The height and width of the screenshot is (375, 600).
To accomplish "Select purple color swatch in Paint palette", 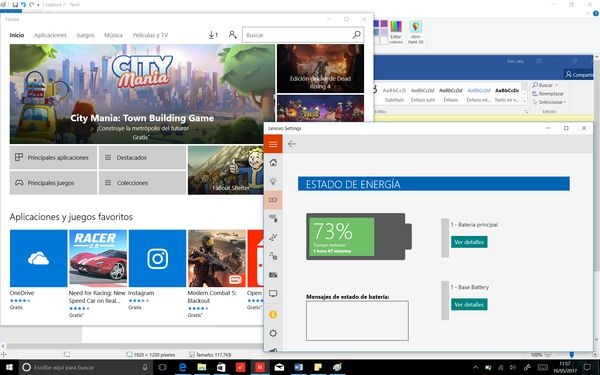I will tap(384, 24).
